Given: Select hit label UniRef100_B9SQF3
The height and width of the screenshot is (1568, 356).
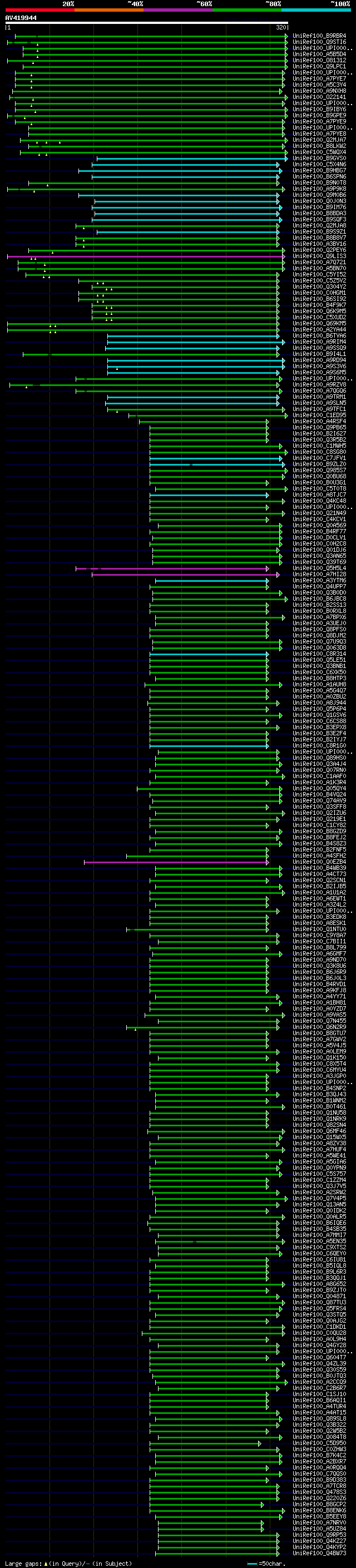Looking at the screenshot, I should (319, 219).
